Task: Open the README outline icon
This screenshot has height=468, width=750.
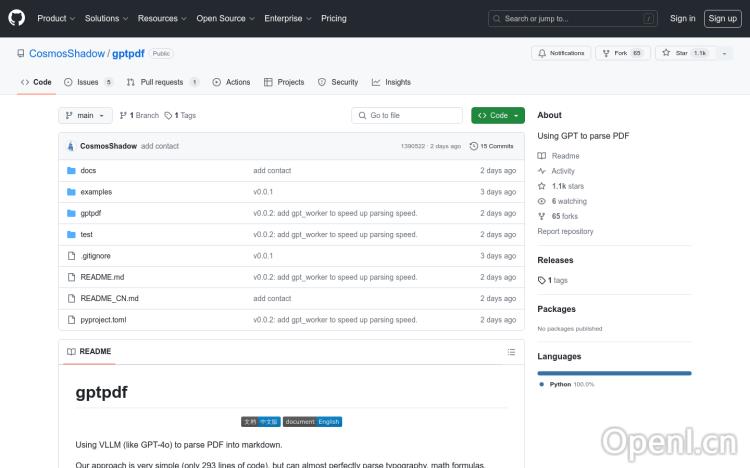Action: 511,352
